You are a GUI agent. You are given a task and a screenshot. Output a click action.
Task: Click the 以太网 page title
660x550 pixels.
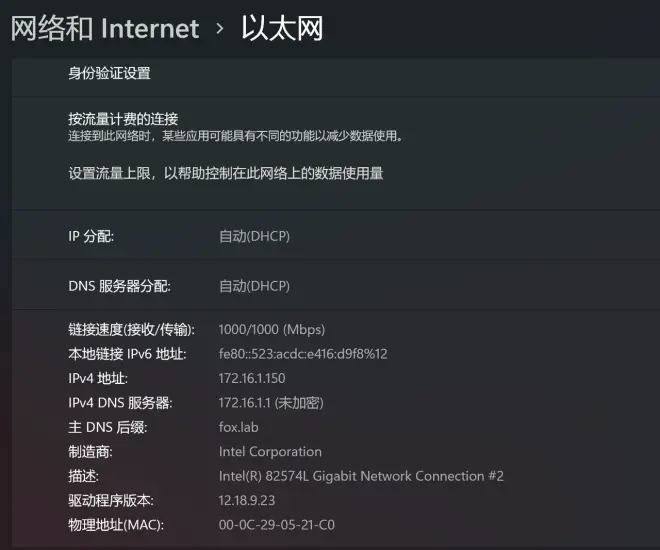[282, 29]
